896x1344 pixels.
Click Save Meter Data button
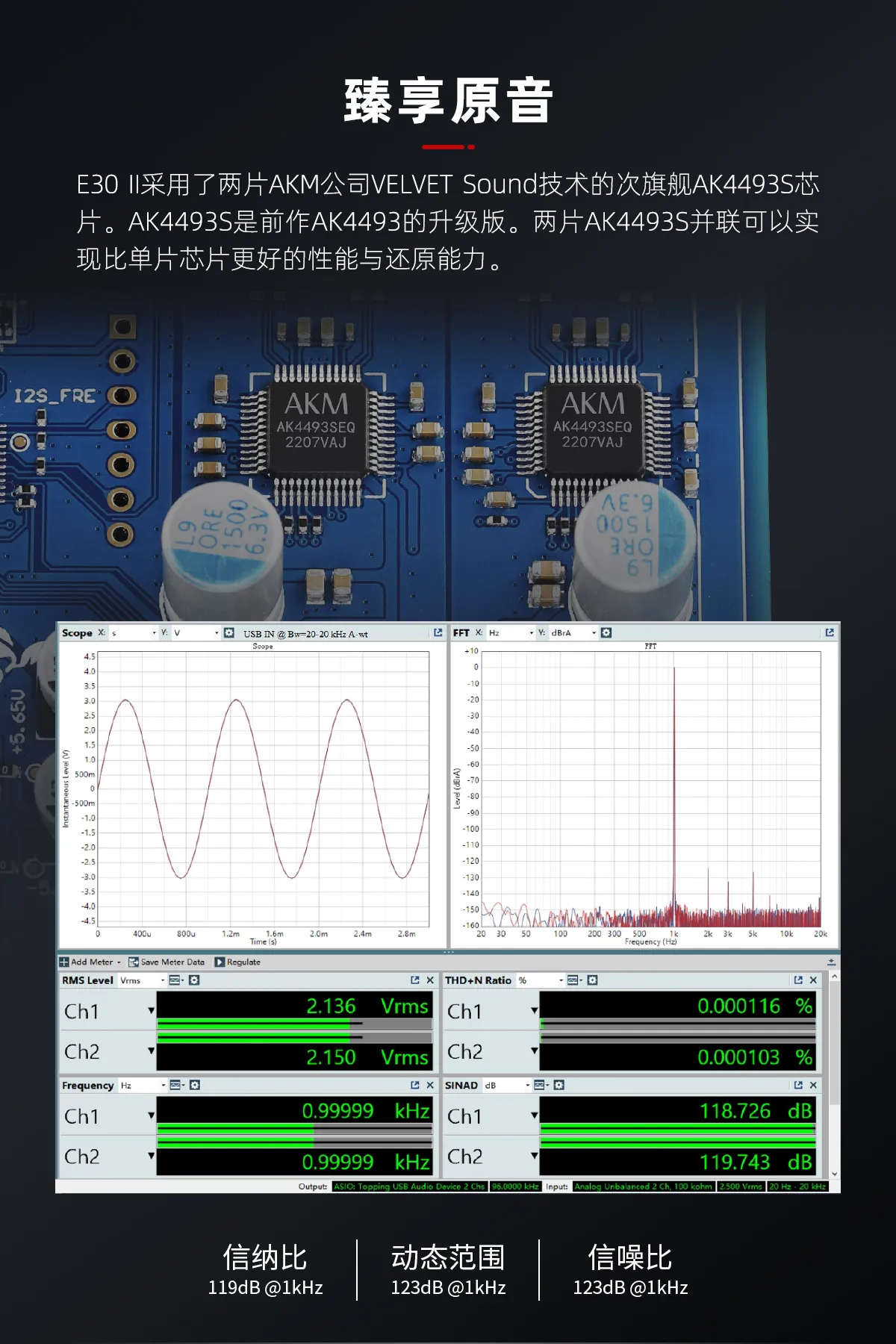pos(167,962)
